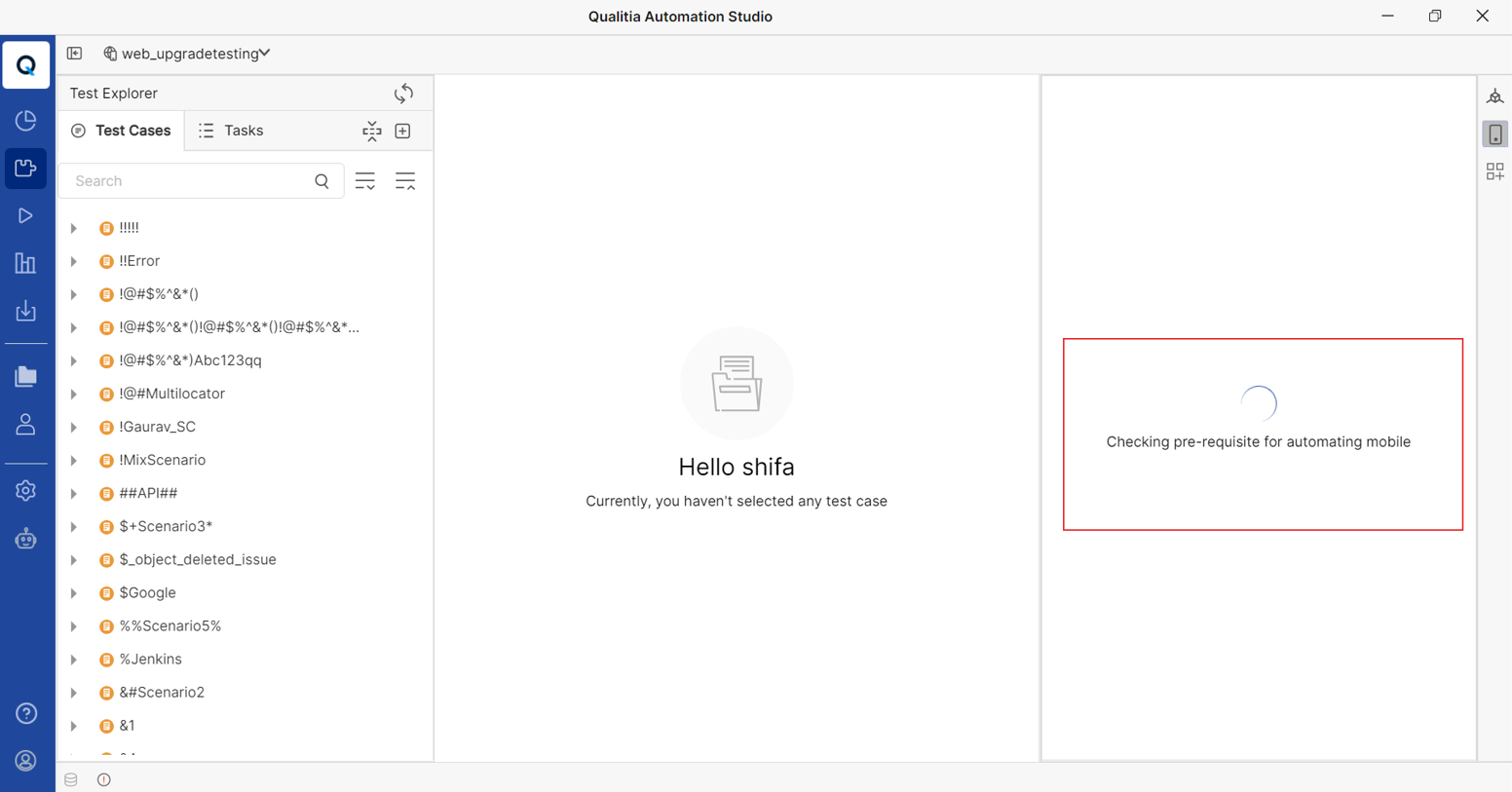Switch to the Tasks tab
Image resolution: width=1512 pixels, height=792 pixels.
[231, 131]
